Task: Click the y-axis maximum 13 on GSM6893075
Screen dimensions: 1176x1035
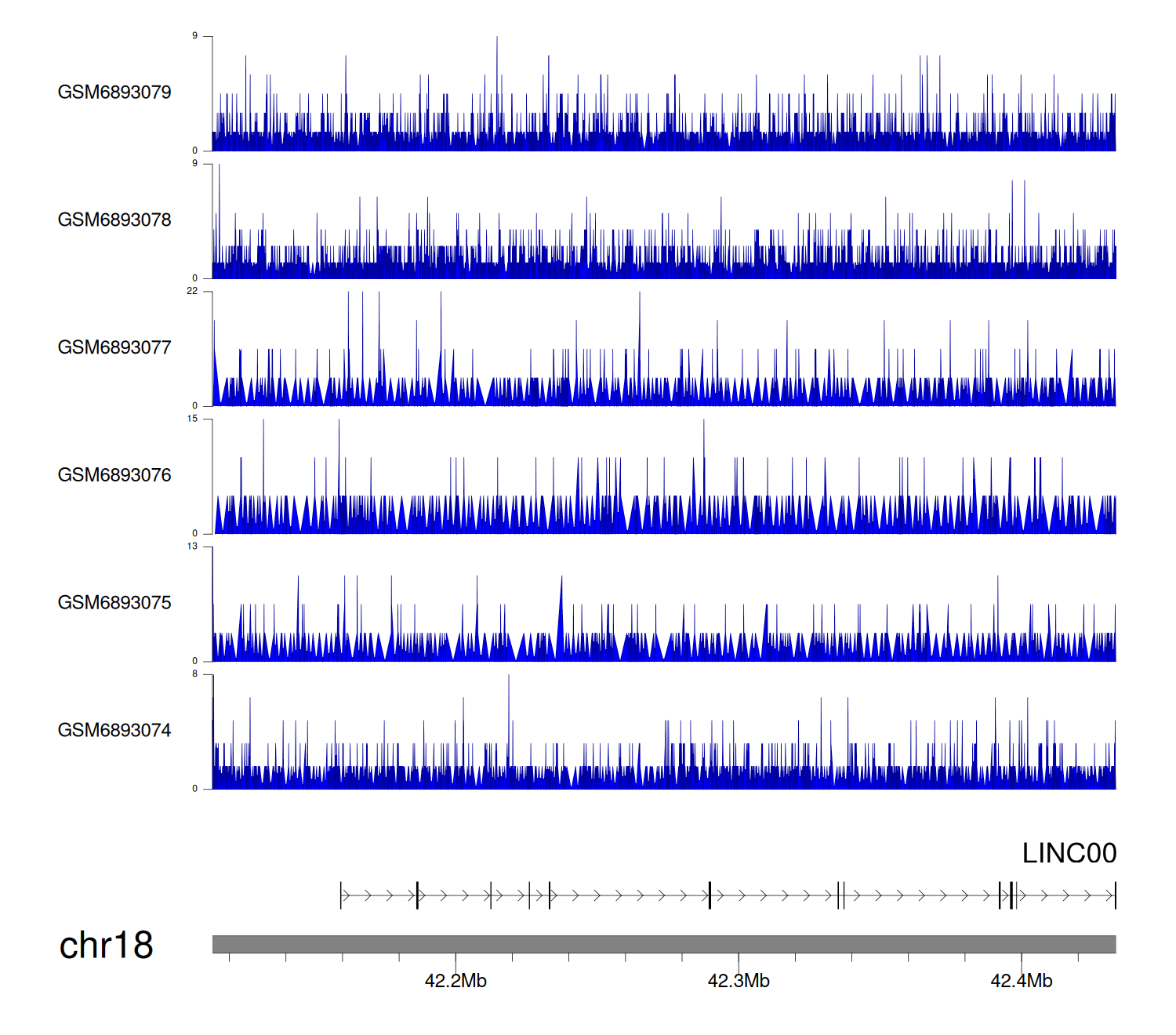Action: (192, 547)
